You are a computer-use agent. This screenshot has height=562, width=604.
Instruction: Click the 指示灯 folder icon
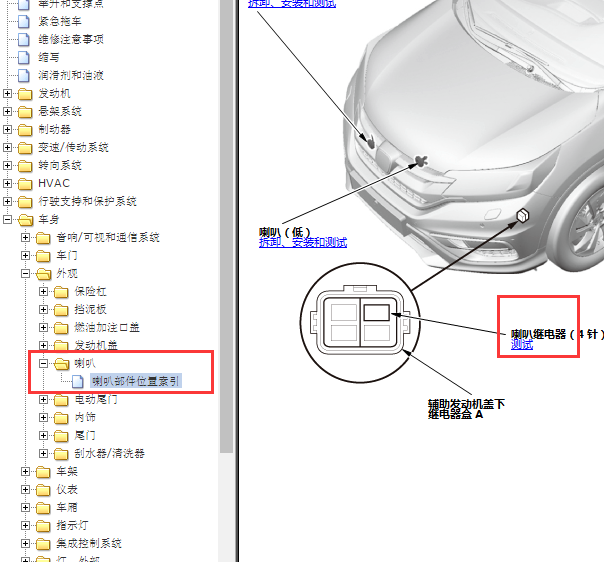(x=43, y=526)
